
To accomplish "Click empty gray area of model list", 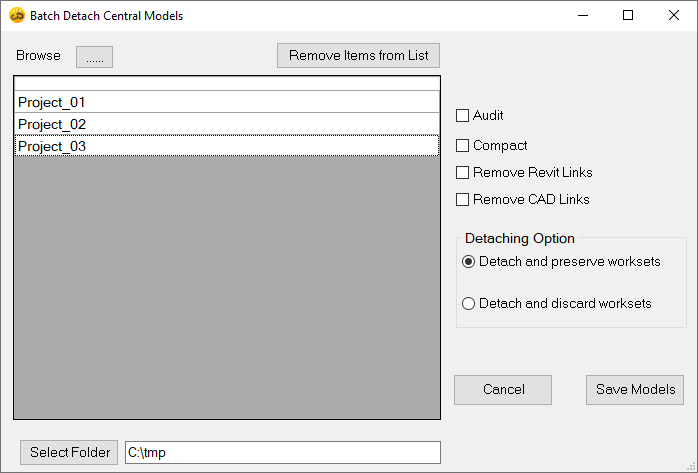I will [227, 290].
